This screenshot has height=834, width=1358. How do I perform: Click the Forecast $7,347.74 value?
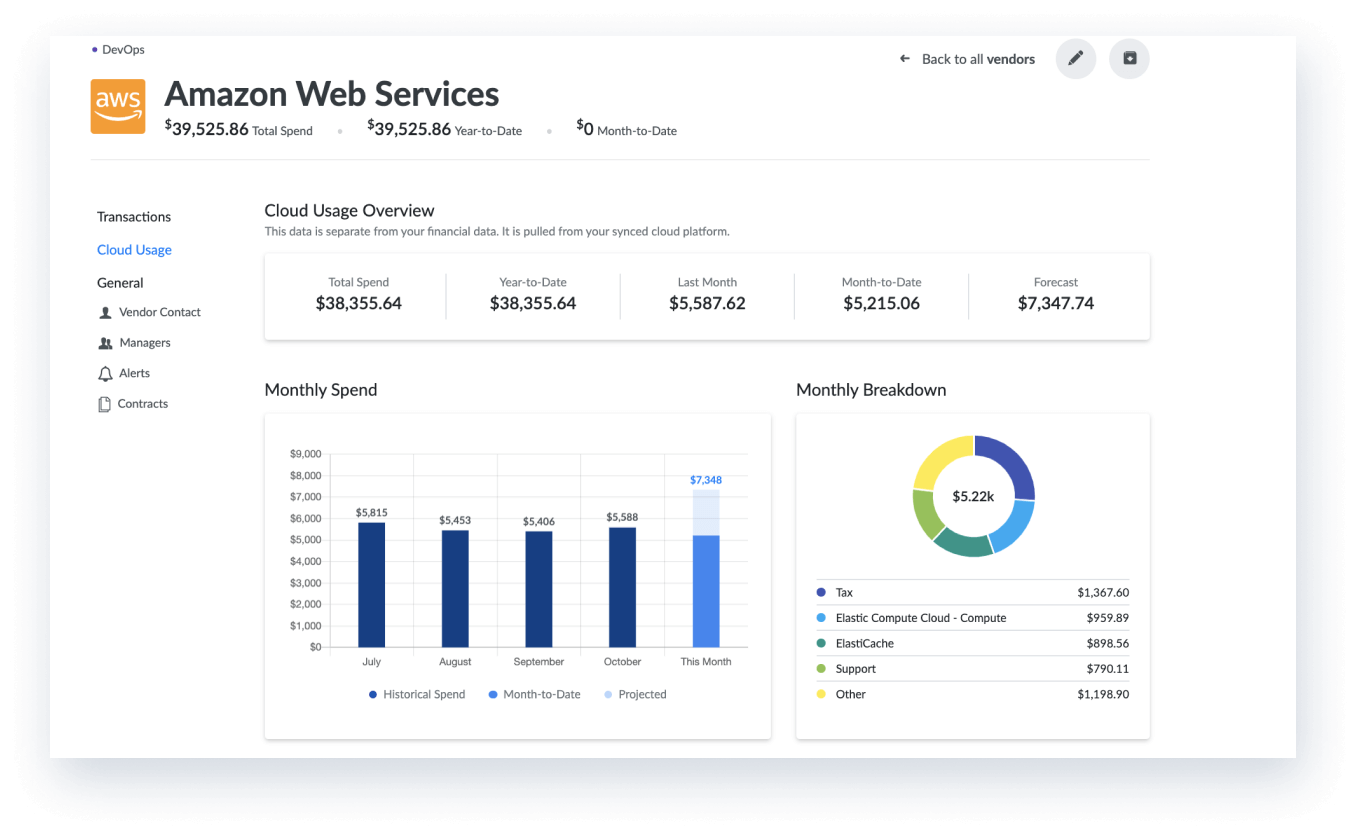pyautogui.click(x=1056, y=303)
